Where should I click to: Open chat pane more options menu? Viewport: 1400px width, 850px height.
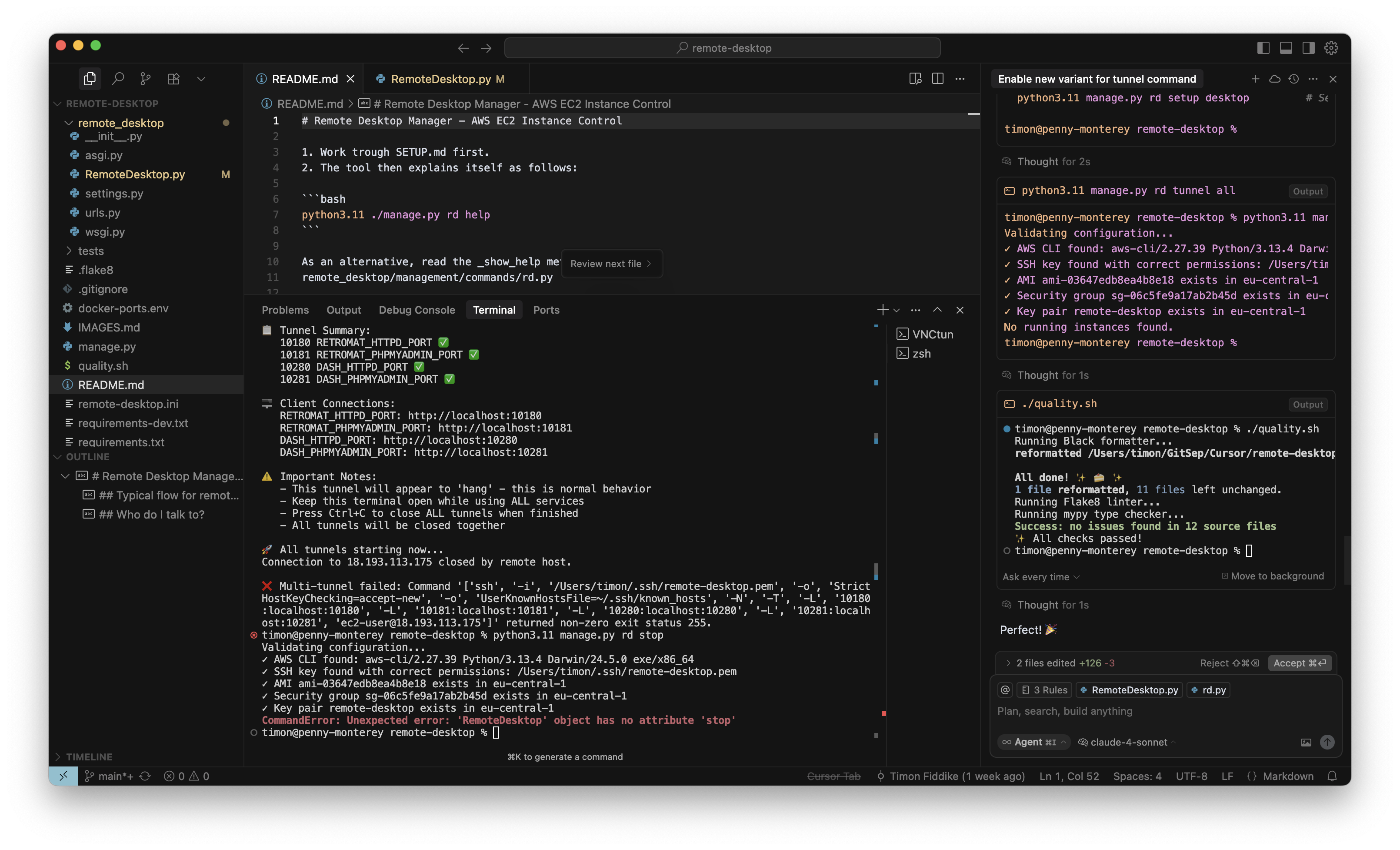[x=1313, y=79]
